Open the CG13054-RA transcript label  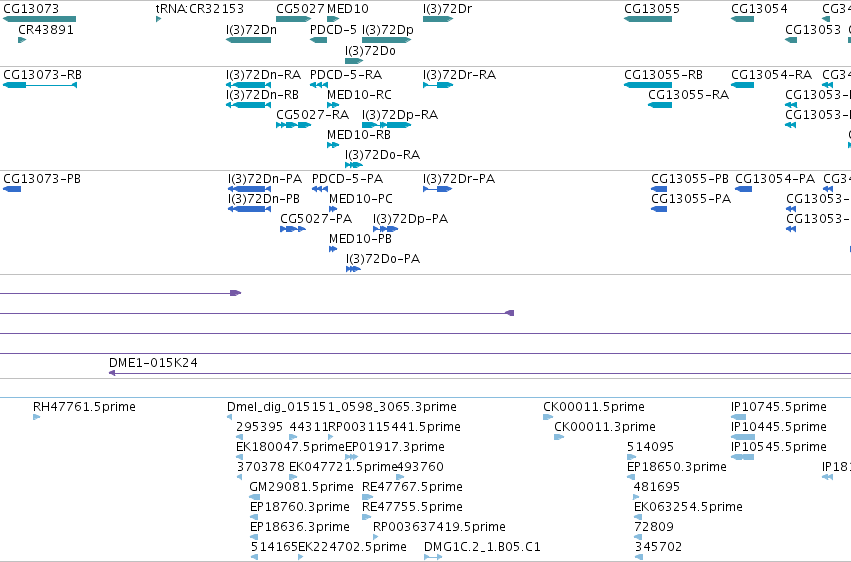click(x=771, y=75)
